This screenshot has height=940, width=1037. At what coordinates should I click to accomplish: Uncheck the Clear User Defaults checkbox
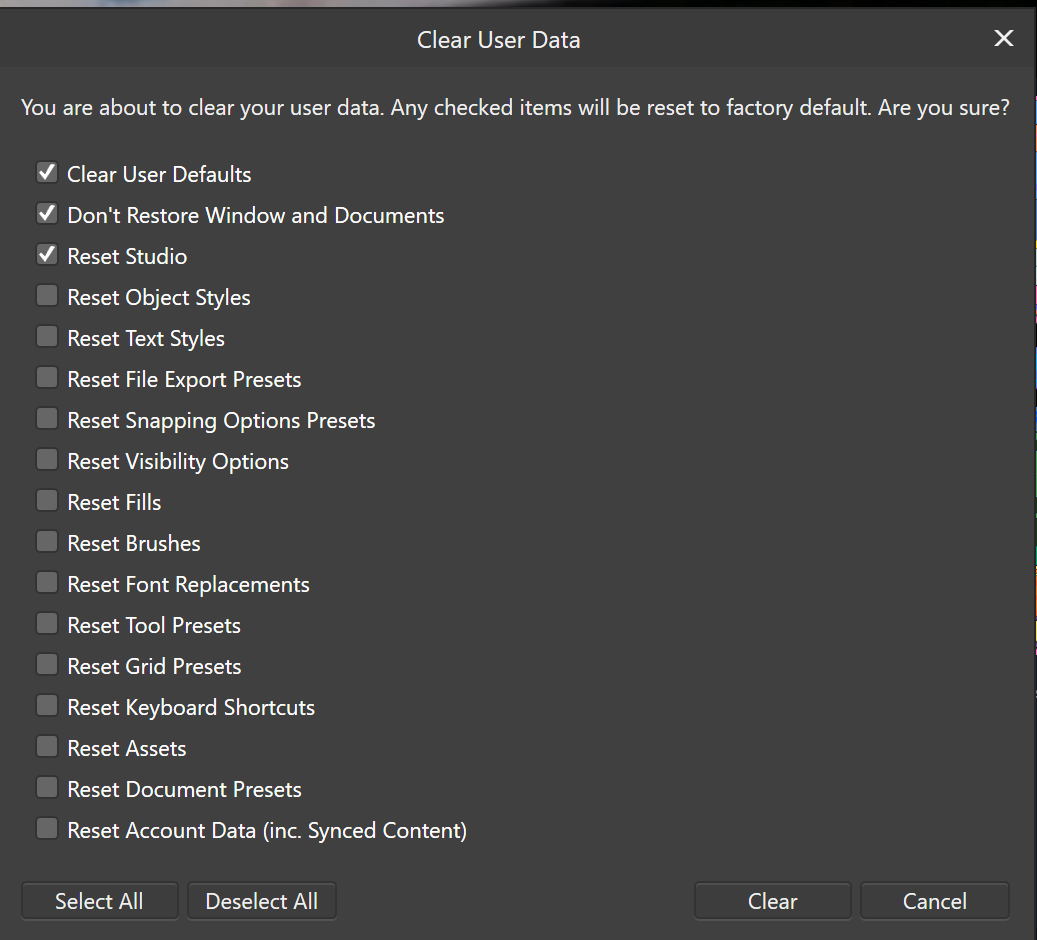coord(47,173)
